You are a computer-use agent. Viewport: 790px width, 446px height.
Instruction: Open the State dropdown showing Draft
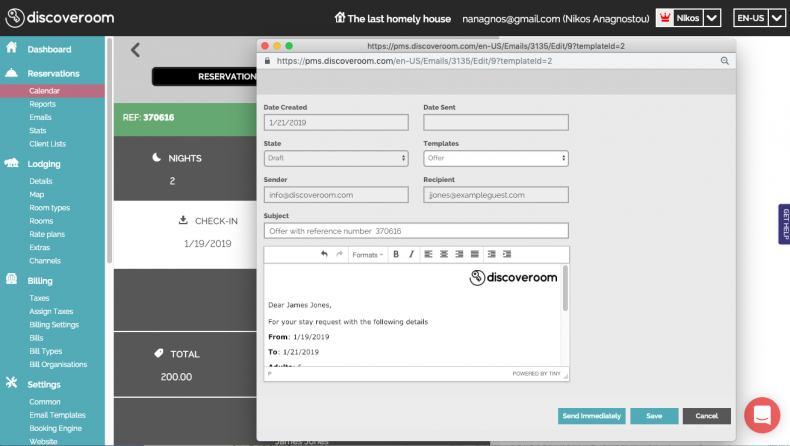[336, 158]
